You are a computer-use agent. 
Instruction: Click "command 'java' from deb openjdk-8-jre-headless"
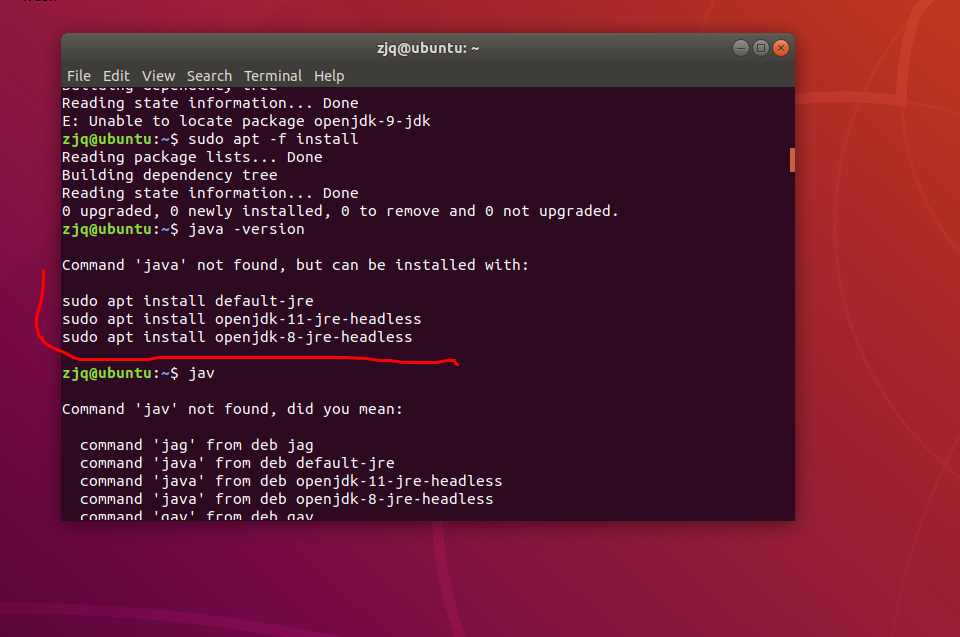pyautogui.click(x=287, y=499)
